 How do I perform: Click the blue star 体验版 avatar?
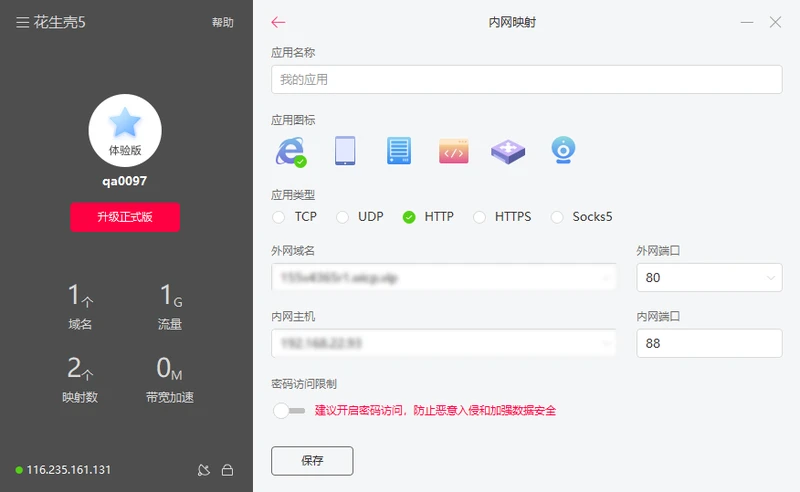click(x=125, y=130)
